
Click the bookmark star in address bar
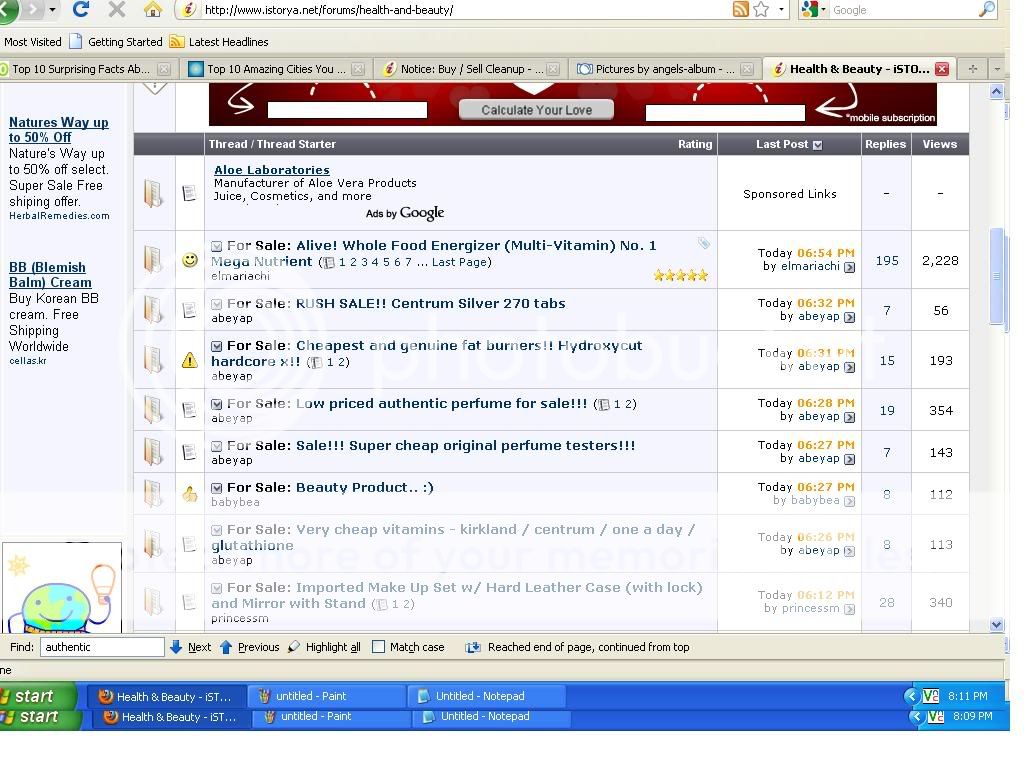tap(761, 10)
